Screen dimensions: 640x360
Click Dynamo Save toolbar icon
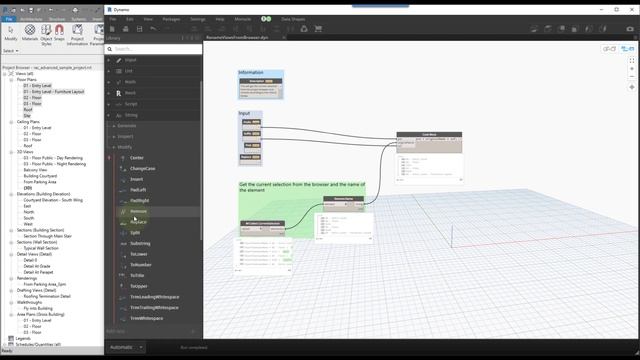tap(140, 29)
